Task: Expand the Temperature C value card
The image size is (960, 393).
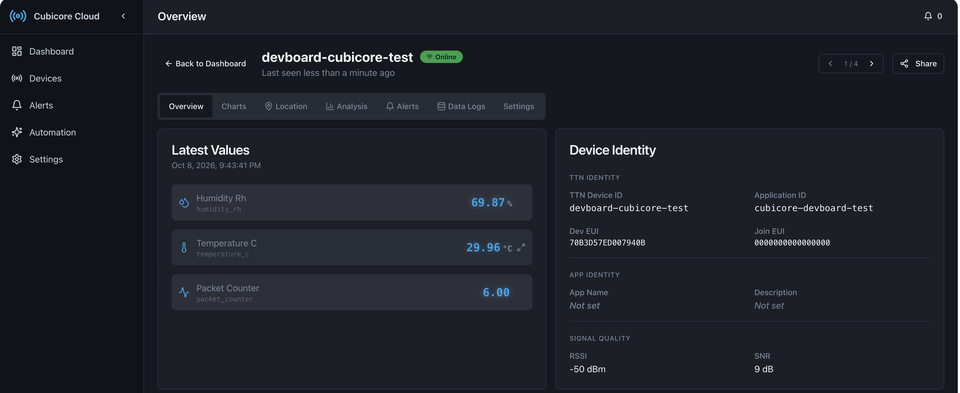Action: point(521,247)
